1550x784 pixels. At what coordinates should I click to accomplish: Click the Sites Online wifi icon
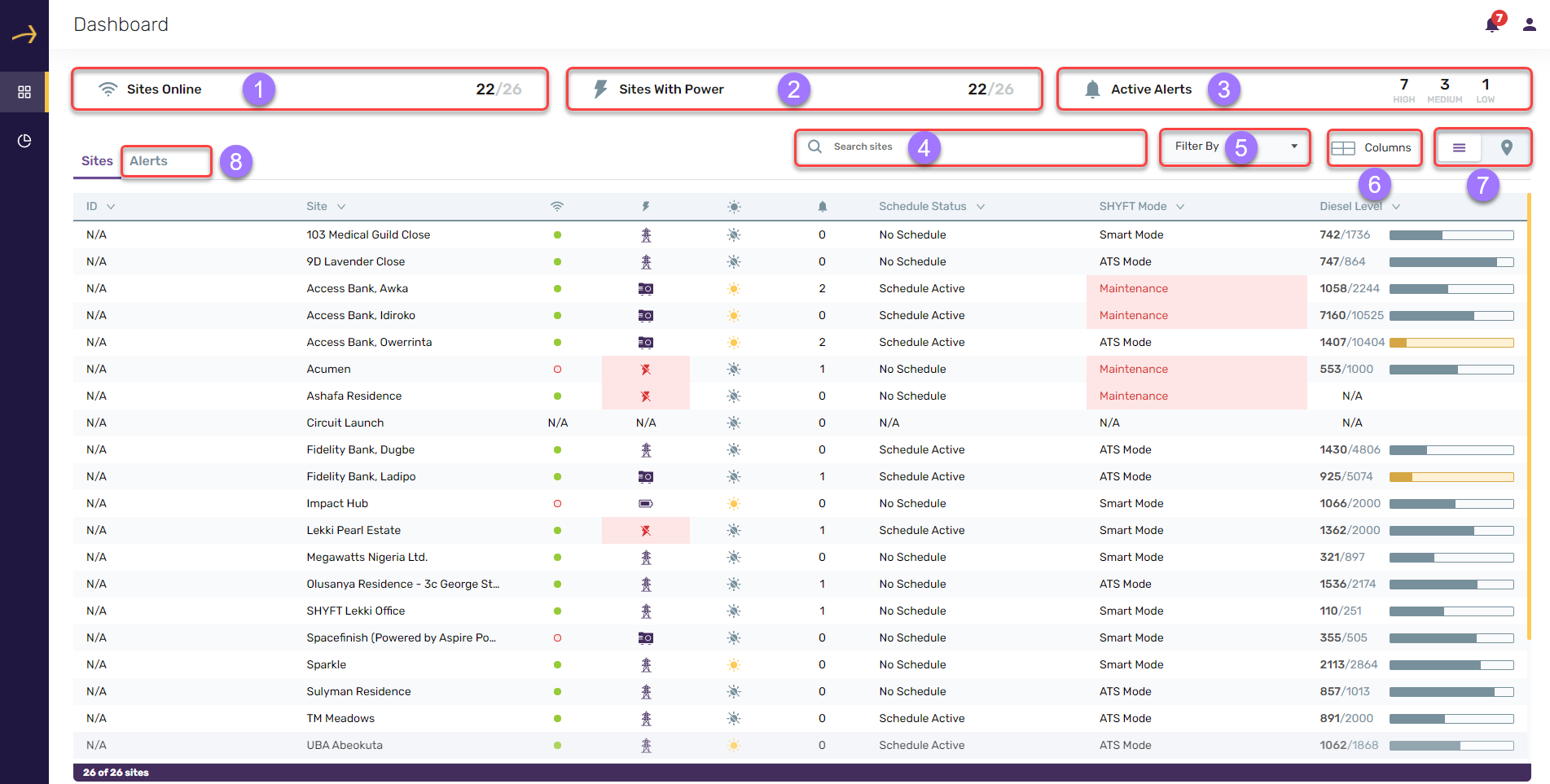pyautogui.click(x=108, y=90)
